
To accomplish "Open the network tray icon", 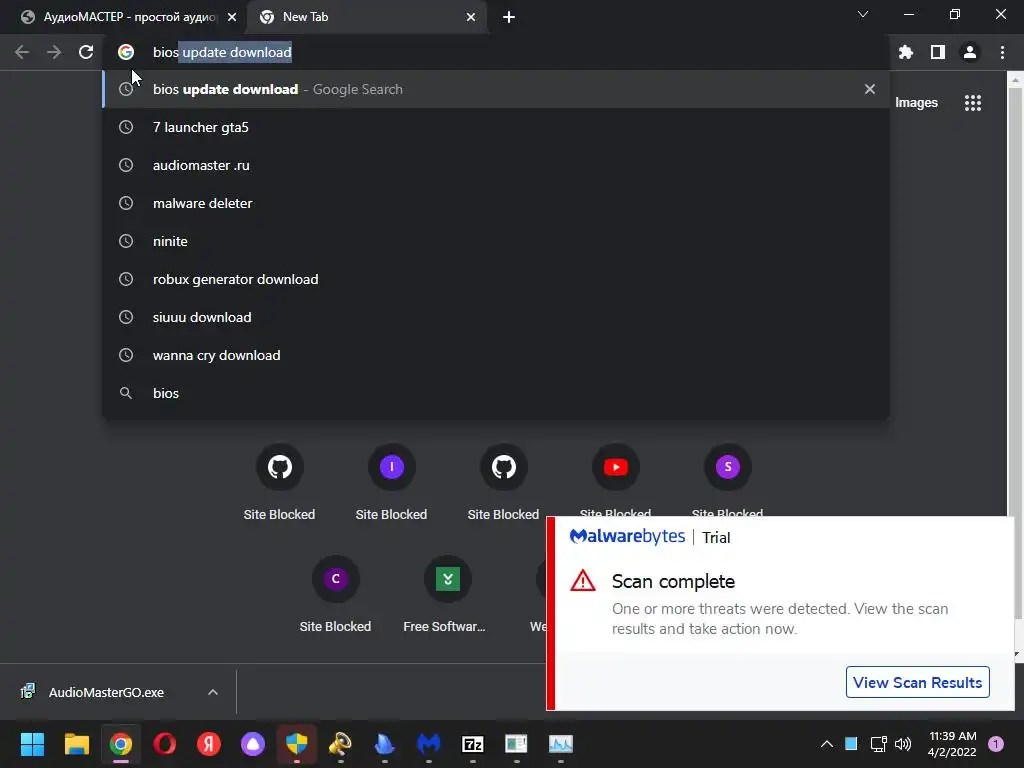I will (x=878, y=744).
